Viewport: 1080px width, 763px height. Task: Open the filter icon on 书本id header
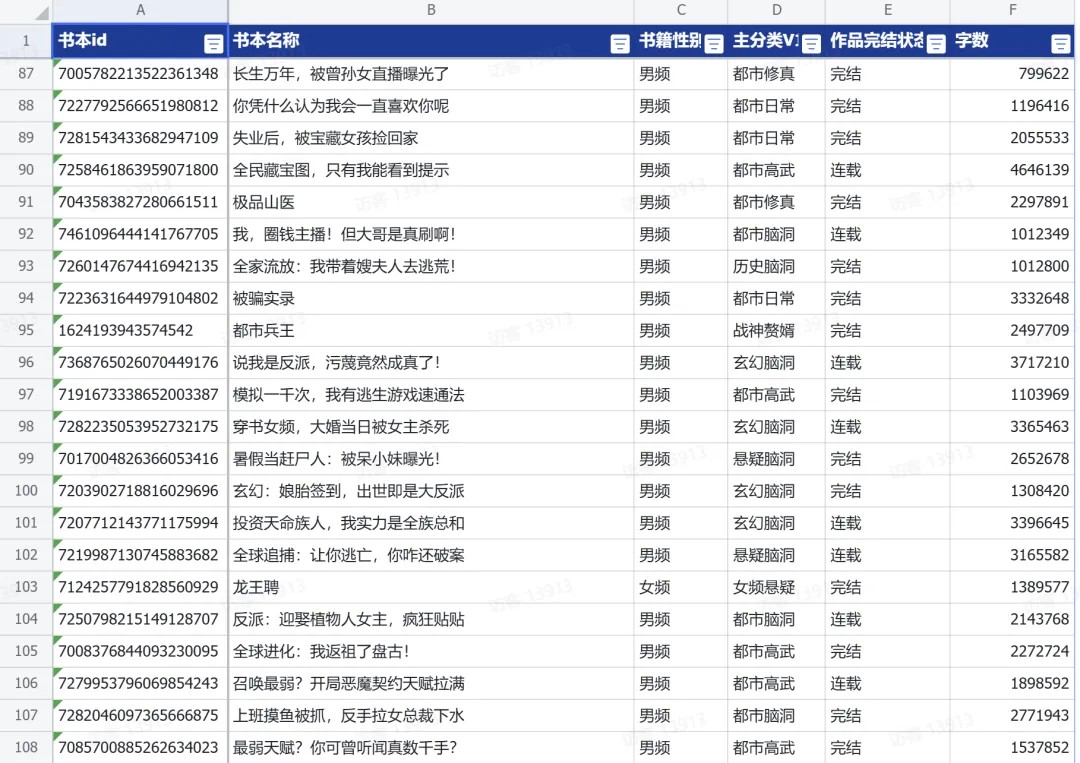coord(213,43)
